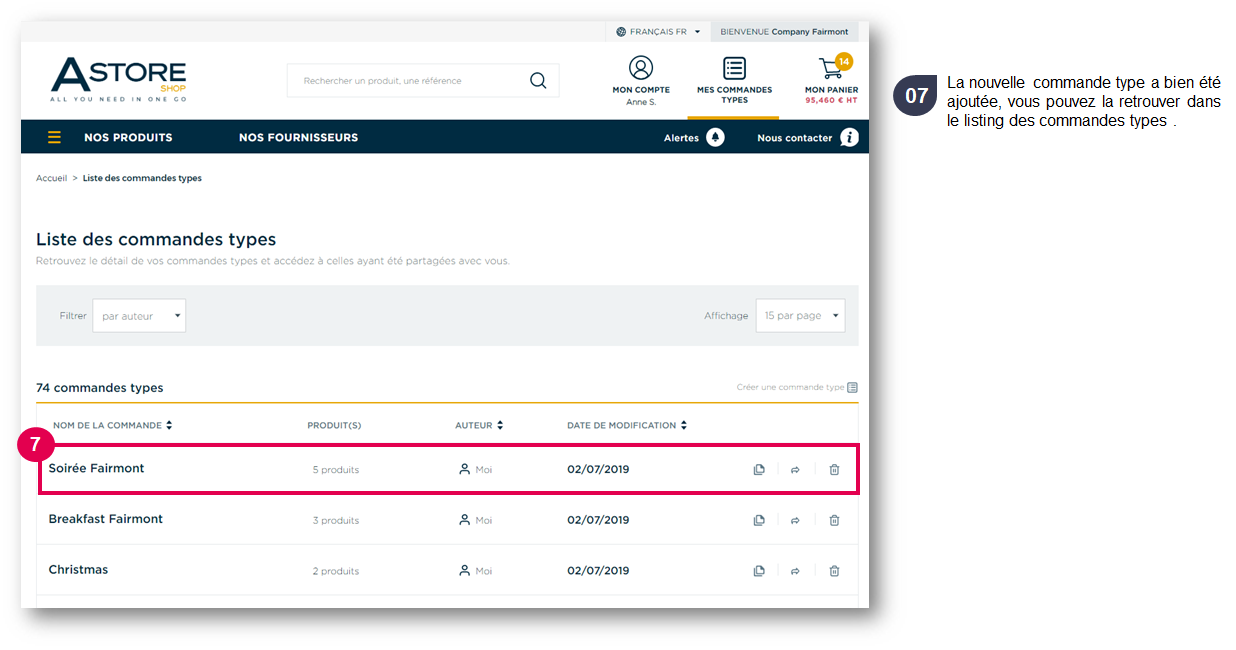Click 2 produits in Christmas row

pyautogui.click(x=336, y=572)
